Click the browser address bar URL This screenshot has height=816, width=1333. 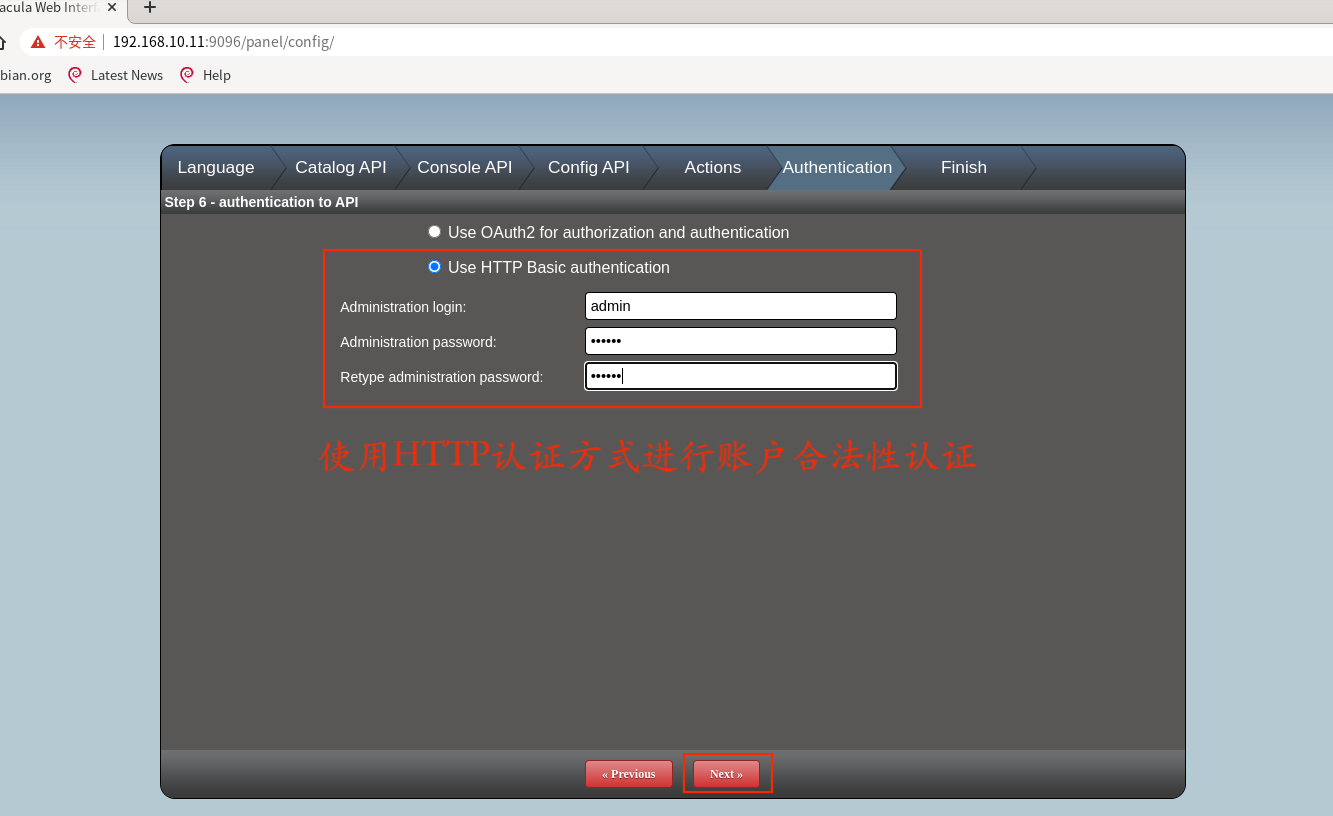pos(223,42)
